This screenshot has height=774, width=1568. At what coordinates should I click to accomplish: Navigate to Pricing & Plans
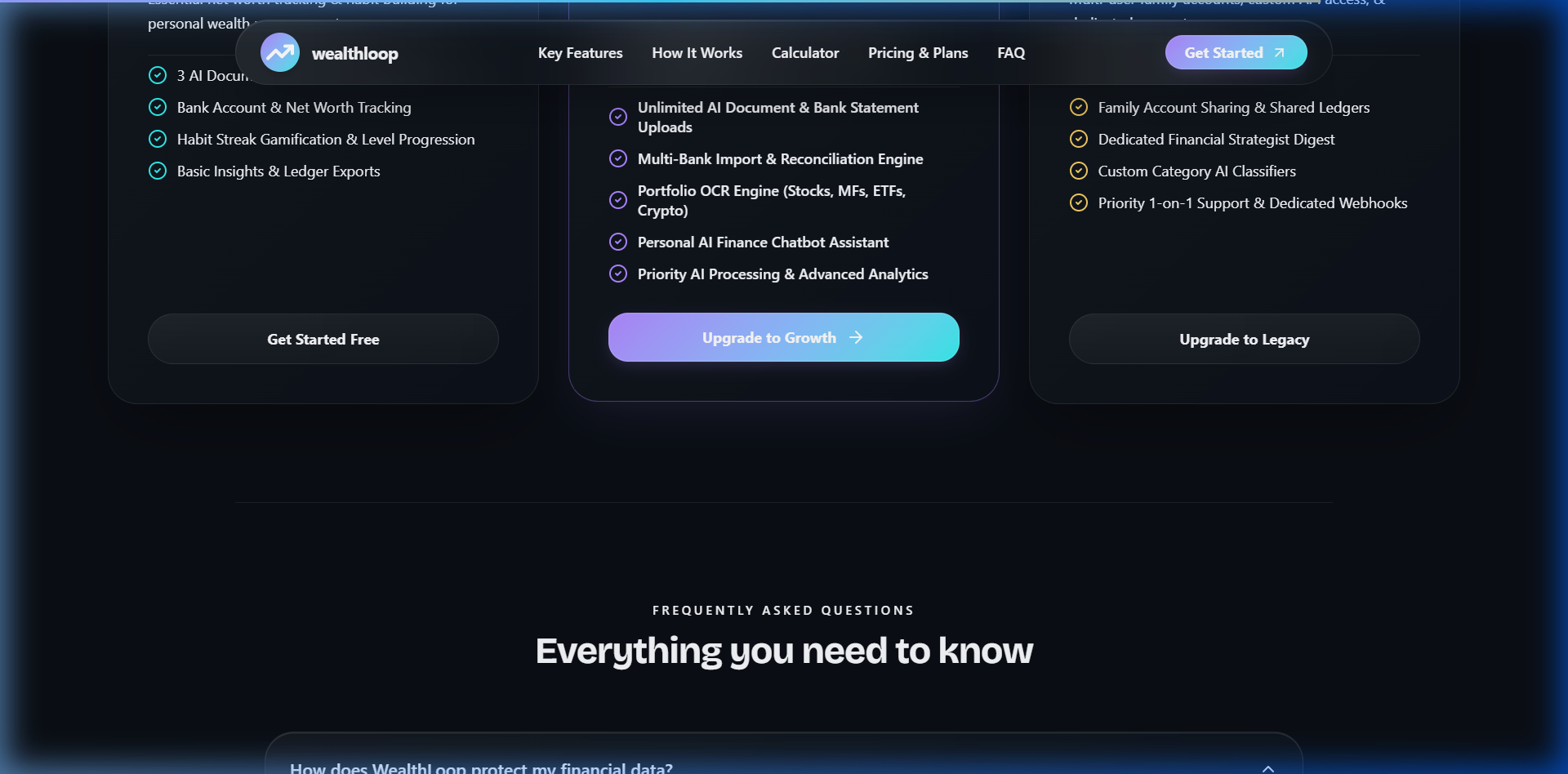tap(918, 53)
